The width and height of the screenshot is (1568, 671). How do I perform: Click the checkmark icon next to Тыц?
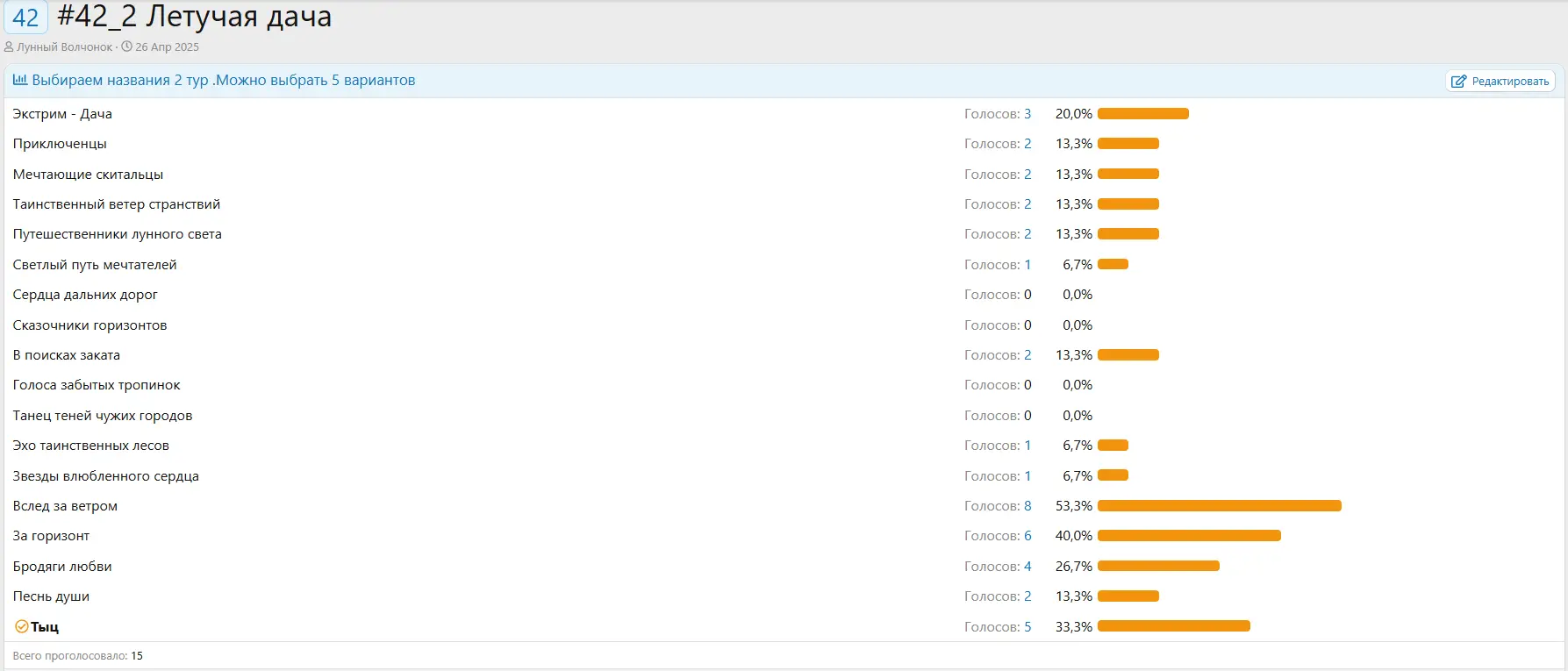tap(21, 626)
